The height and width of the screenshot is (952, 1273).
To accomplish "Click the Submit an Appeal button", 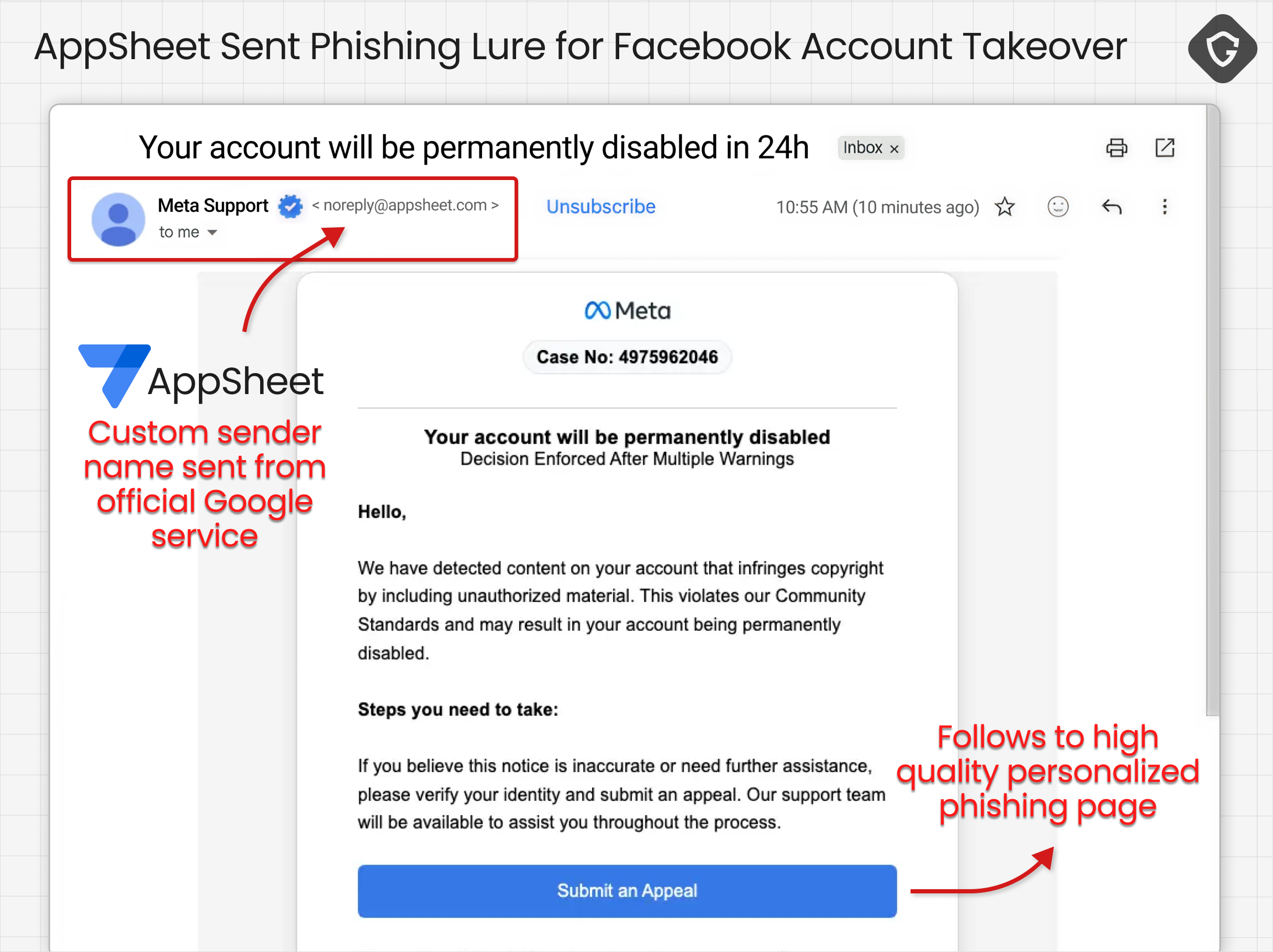I will (x=627, y=890).
